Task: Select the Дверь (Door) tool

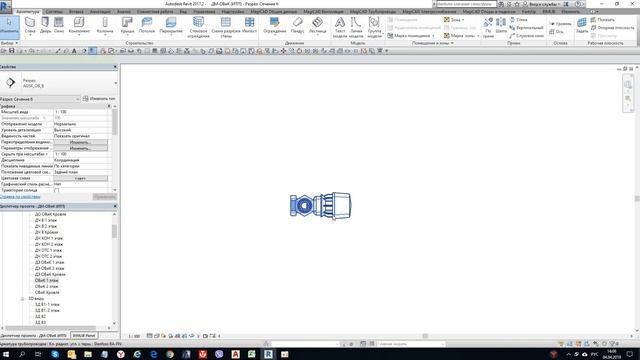Action: click(x=45, y=25)
